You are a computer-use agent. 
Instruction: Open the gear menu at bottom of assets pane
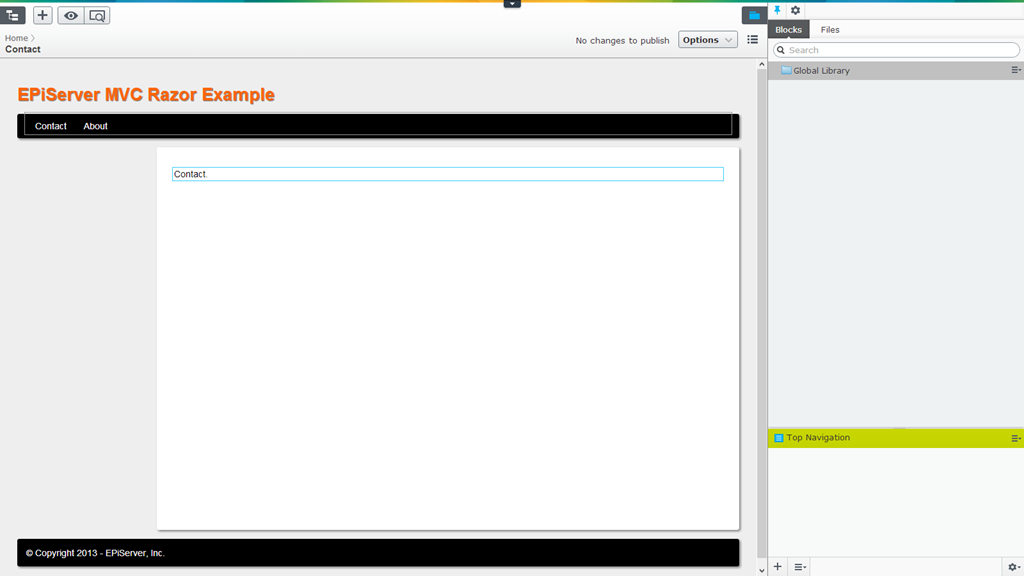1013,567
